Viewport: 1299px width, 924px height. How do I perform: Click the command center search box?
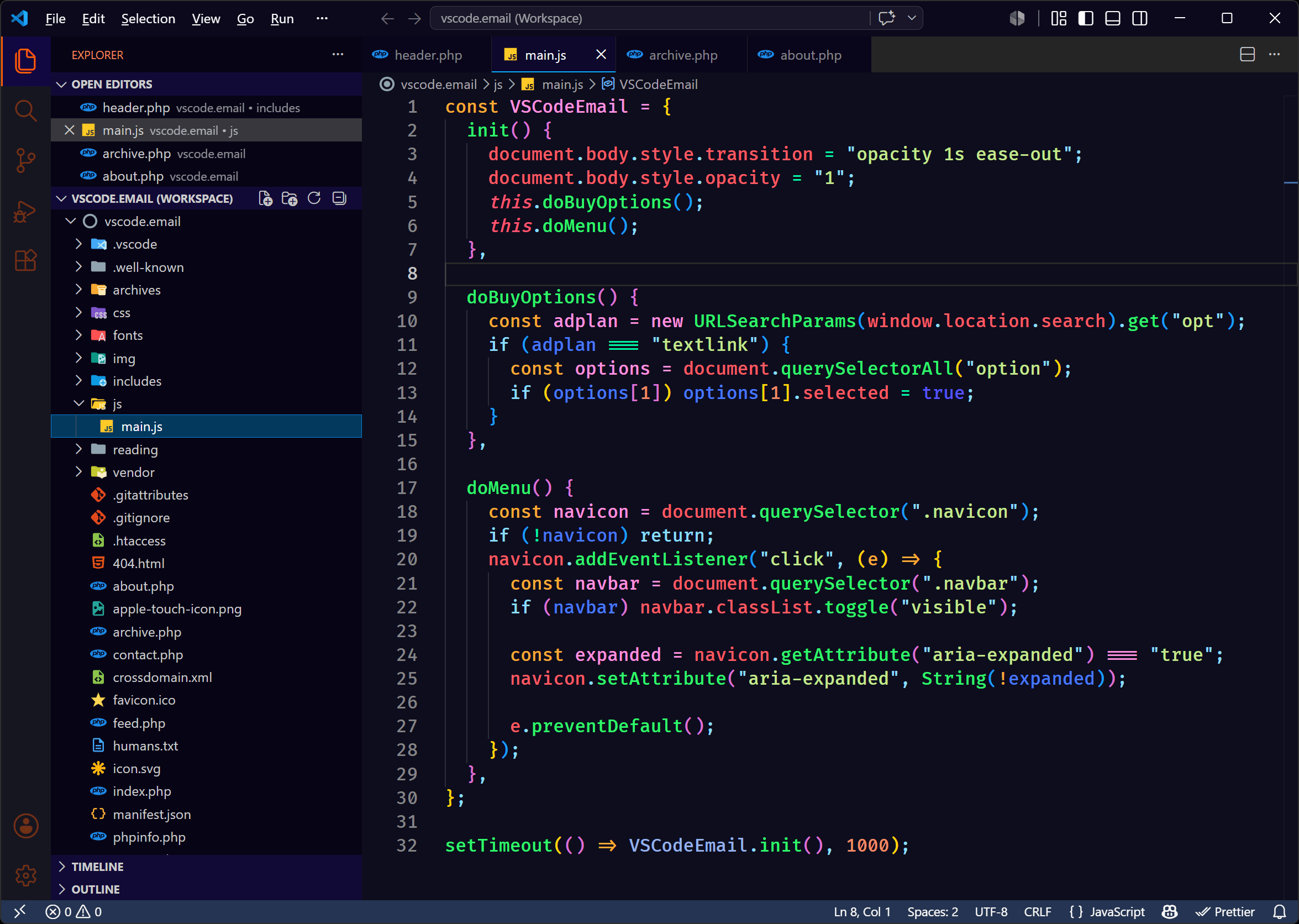click(x=650, y=18)
